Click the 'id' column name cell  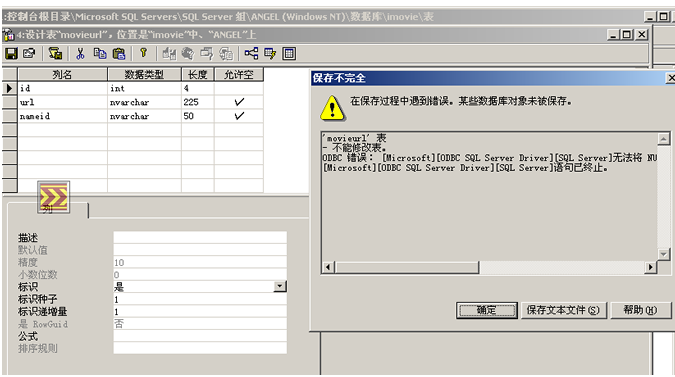pos(62,88)
